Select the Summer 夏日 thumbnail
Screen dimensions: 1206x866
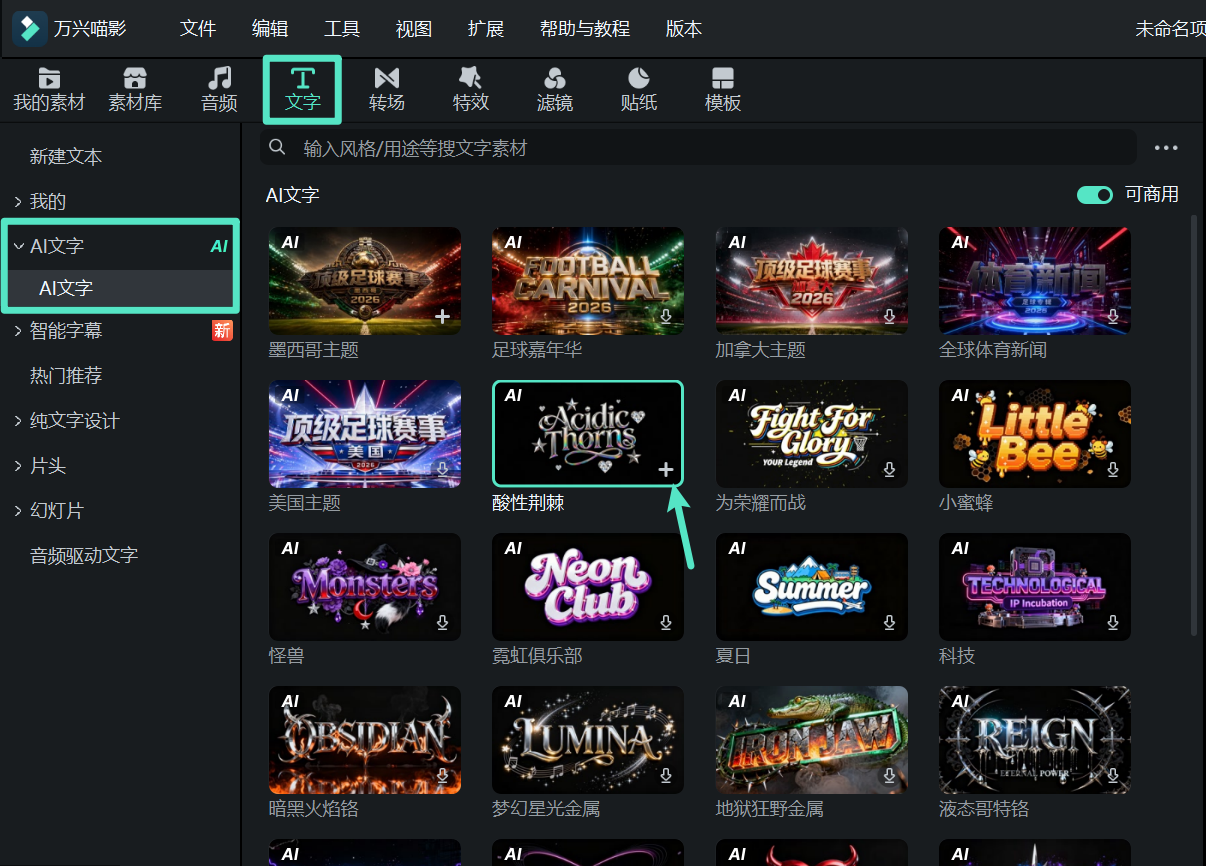point(812,587)
